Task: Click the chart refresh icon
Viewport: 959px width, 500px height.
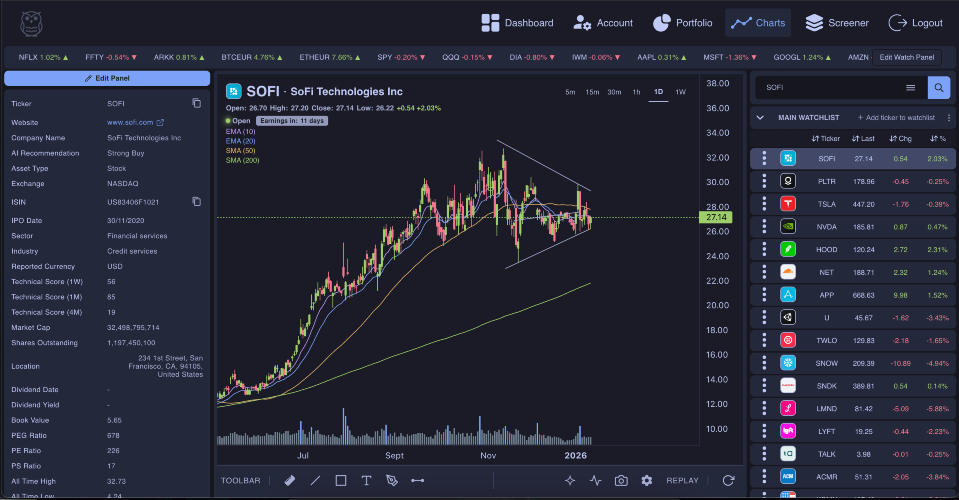Action: click(728, 480)
